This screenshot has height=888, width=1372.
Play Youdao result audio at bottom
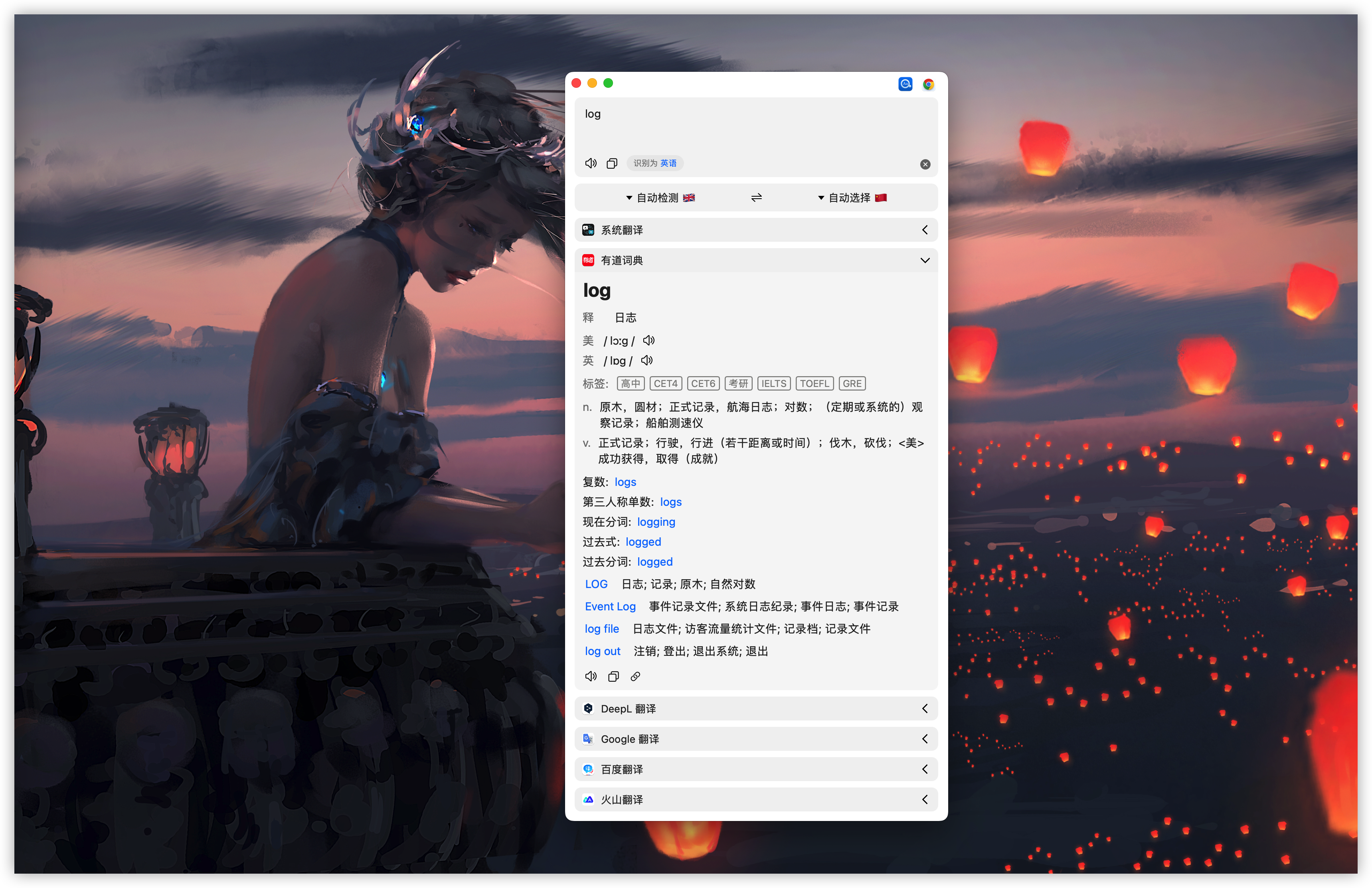pos(591,677)
